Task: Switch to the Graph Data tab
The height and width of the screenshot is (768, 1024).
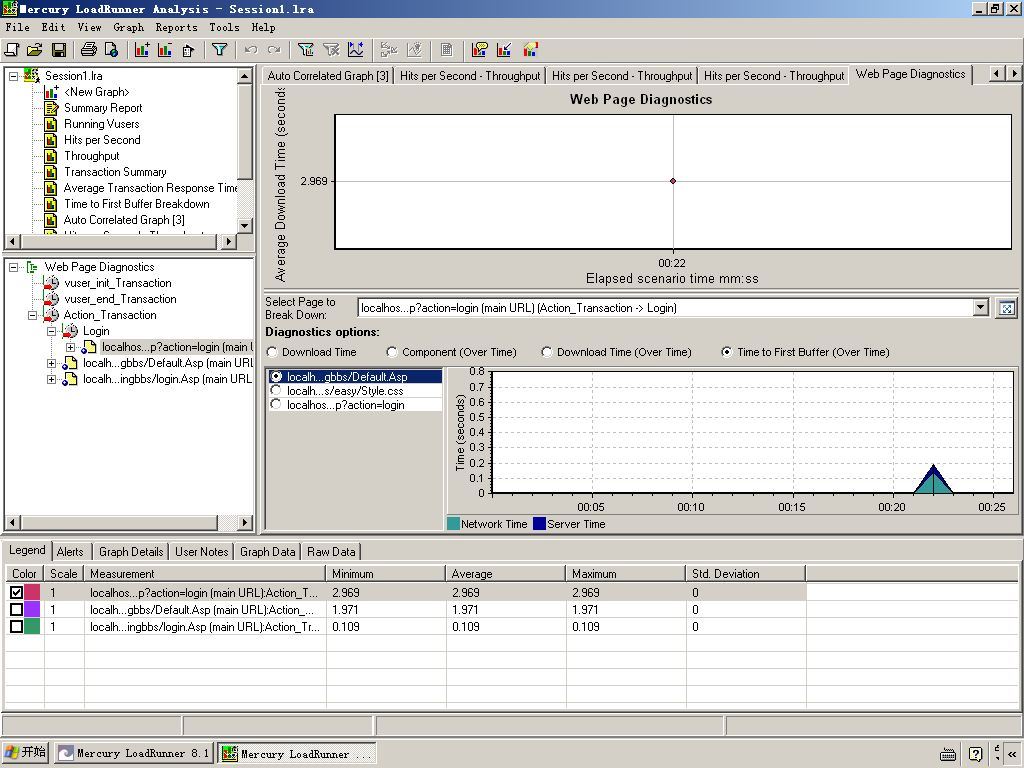Action: [267, 552]
